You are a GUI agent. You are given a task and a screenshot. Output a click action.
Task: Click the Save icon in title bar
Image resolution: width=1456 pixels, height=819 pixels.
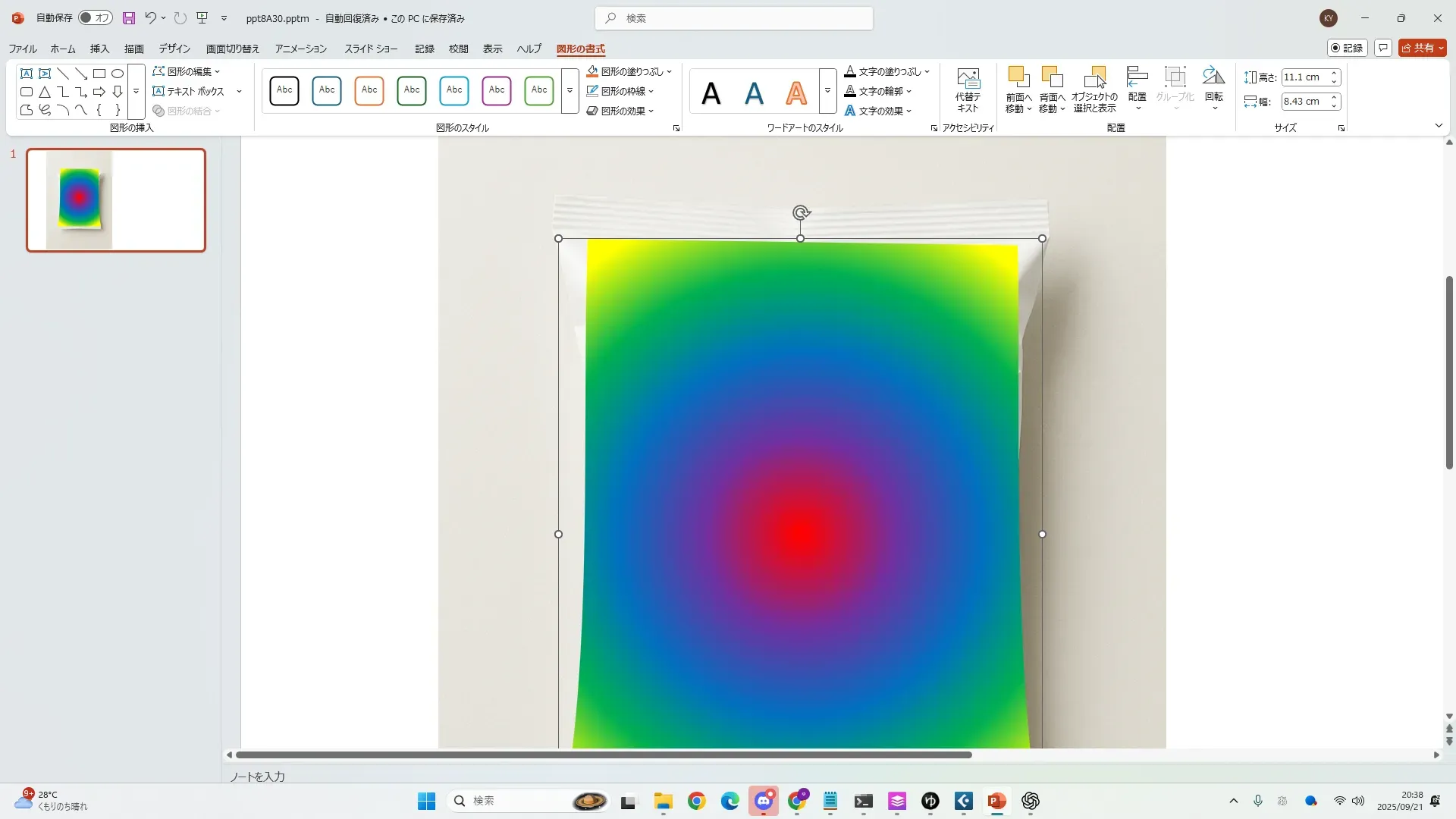click(x=129, y=18)
